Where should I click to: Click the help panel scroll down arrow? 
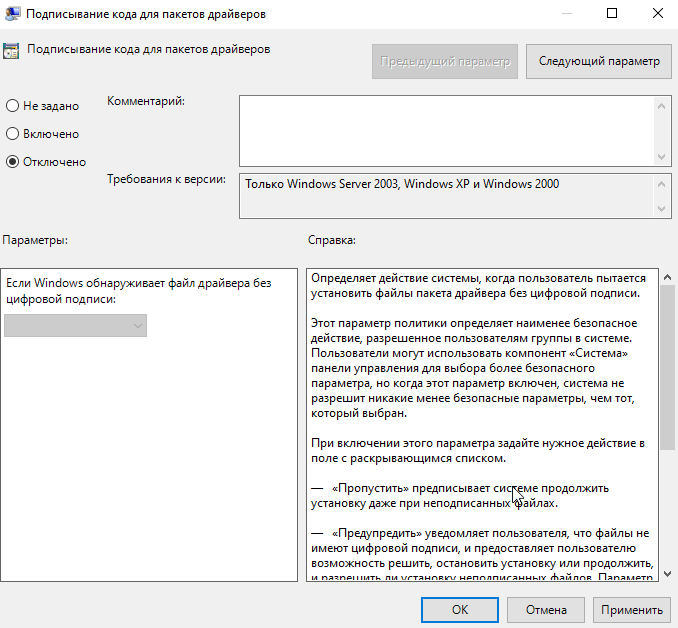pyautogui.click(x=667, y=574)
